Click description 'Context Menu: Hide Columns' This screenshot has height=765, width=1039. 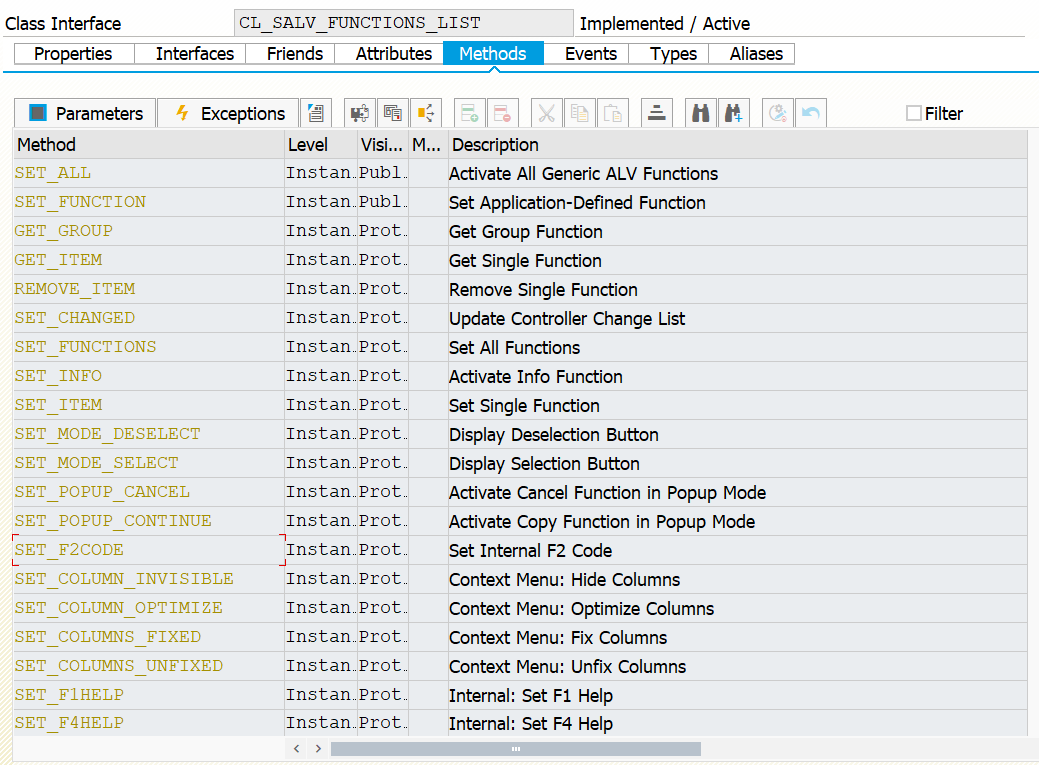(564, 580)
